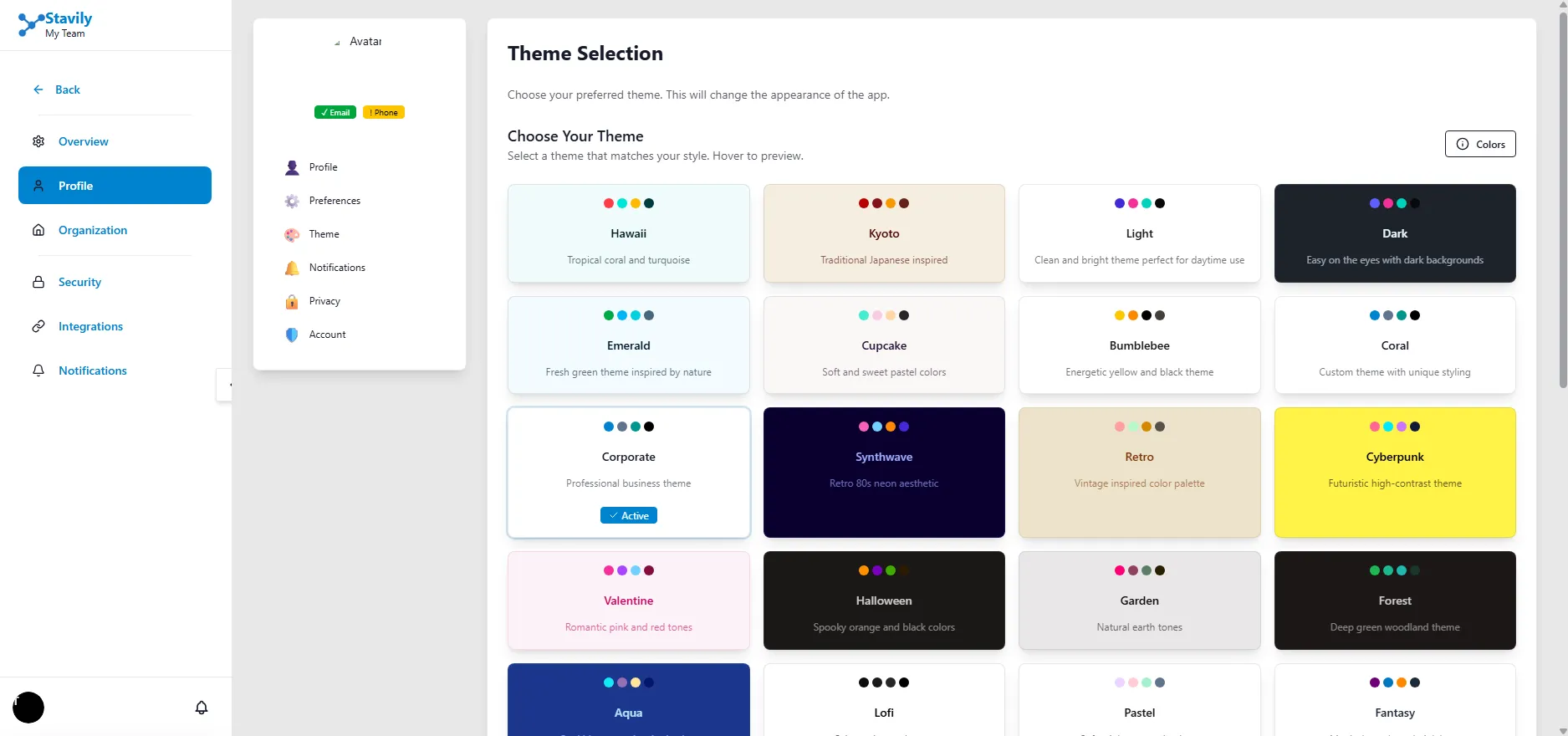Expand the Email verified badge
1568x736 pixels.
[335, 112]
